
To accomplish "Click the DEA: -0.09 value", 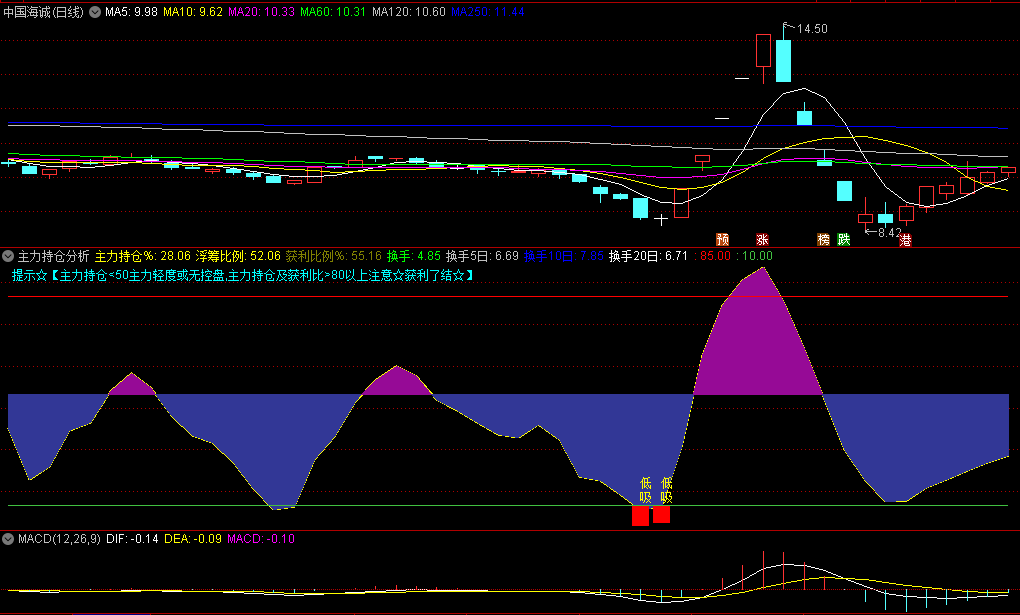I will pos(193,539).
